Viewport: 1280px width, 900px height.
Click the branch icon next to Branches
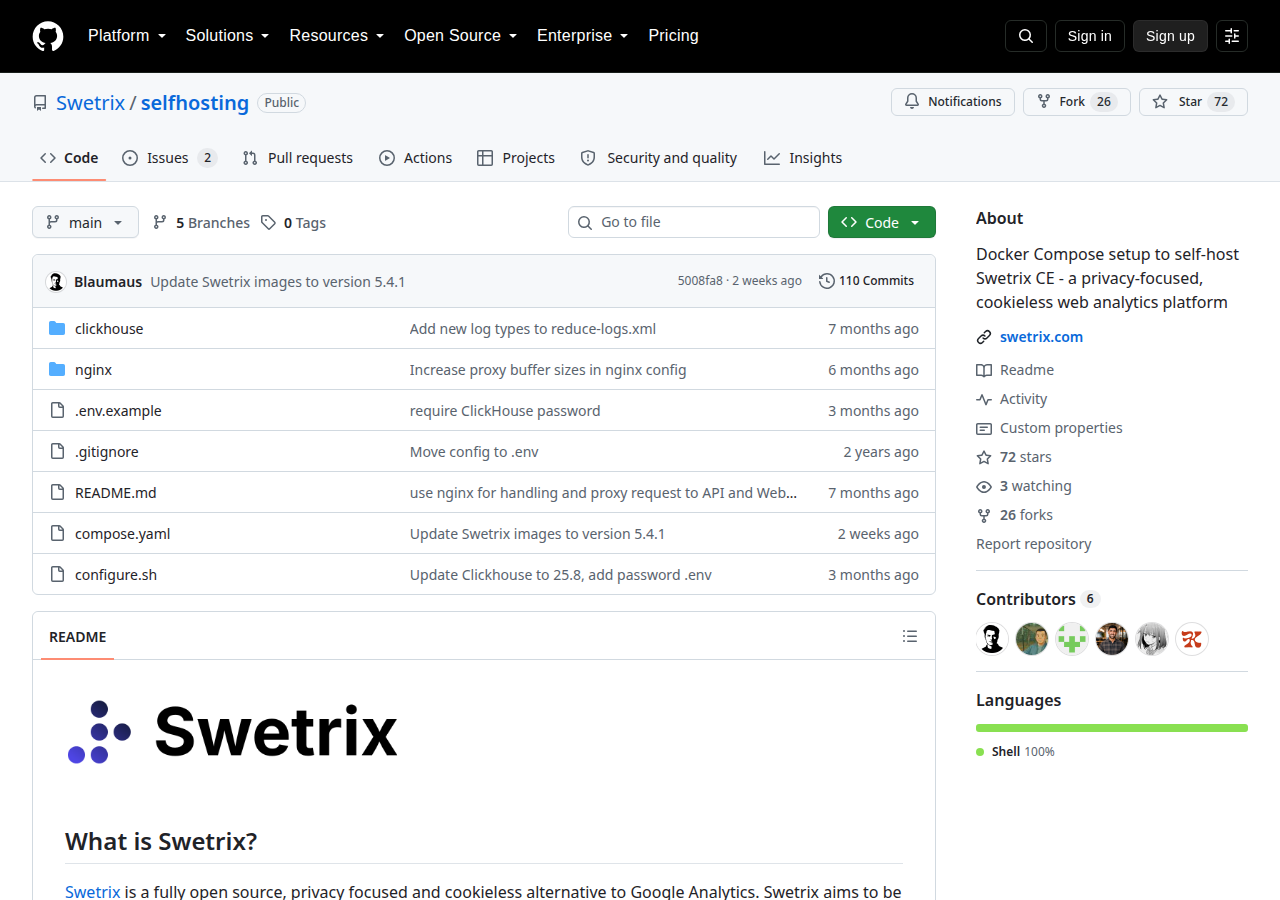point(160,223)
